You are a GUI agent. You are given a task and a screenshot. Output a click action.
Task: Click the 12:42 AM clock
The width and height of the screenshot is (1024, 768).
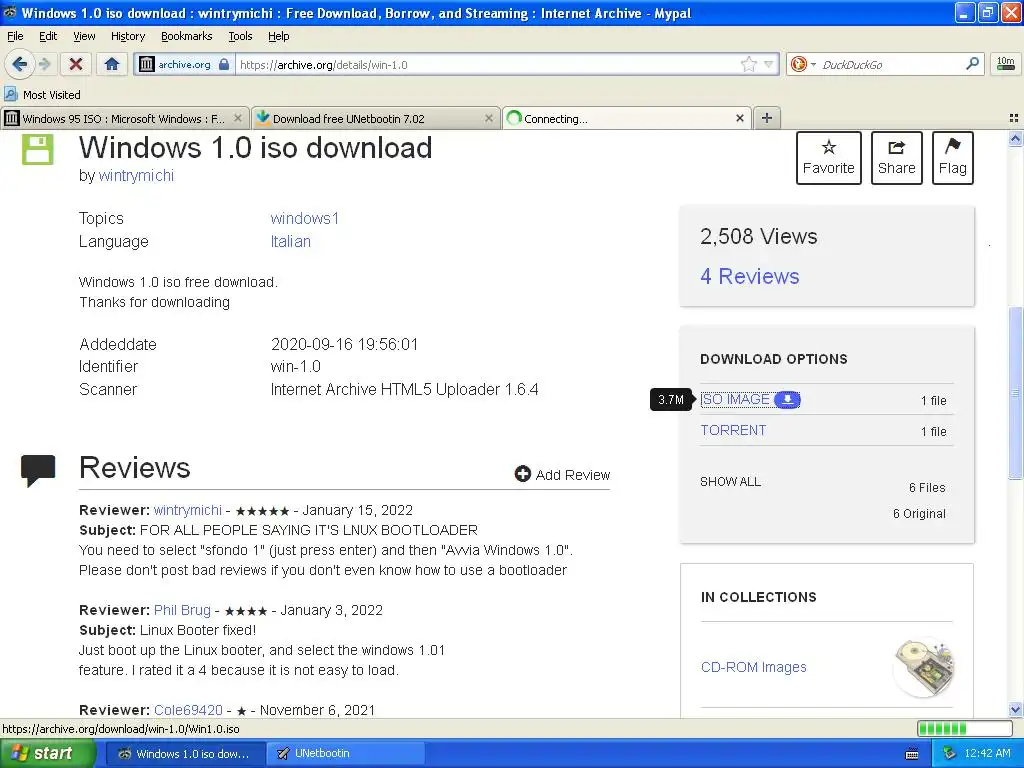[x=987, y=753]
